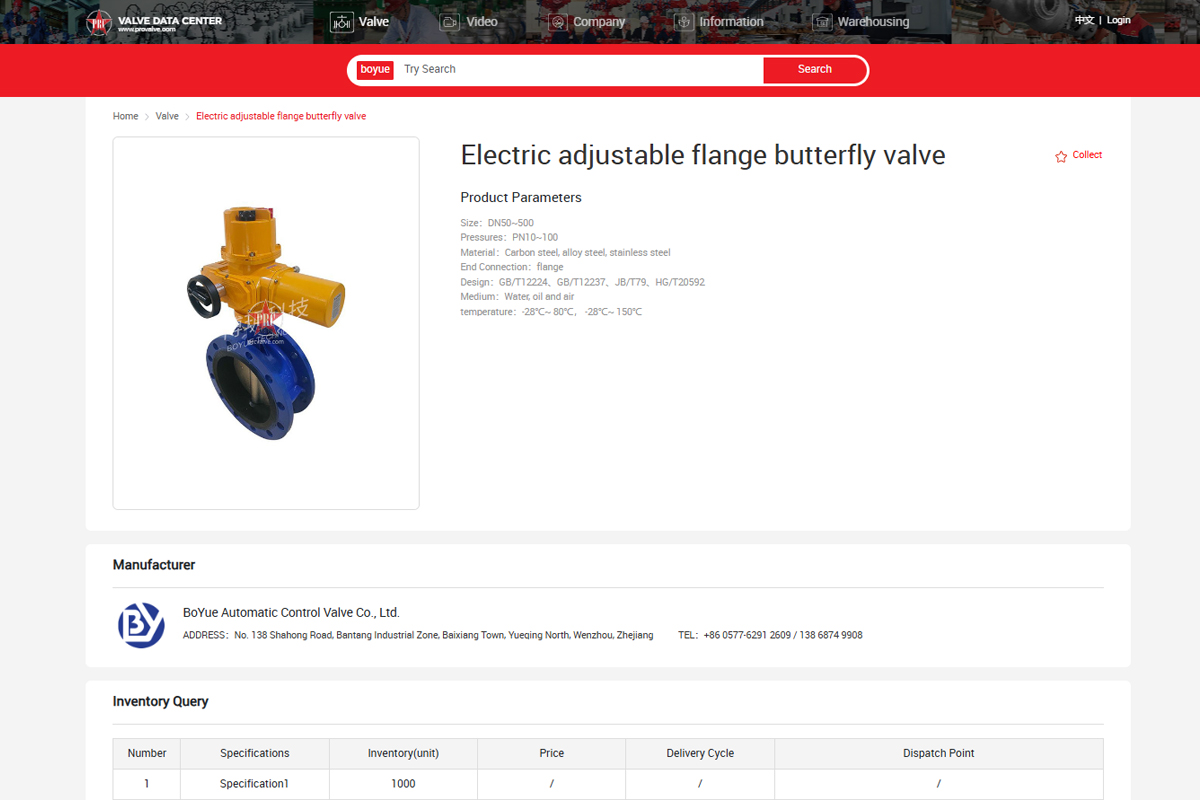Open the Video menu item
The height and width of the screenshot is (800, 1200).
482,22
